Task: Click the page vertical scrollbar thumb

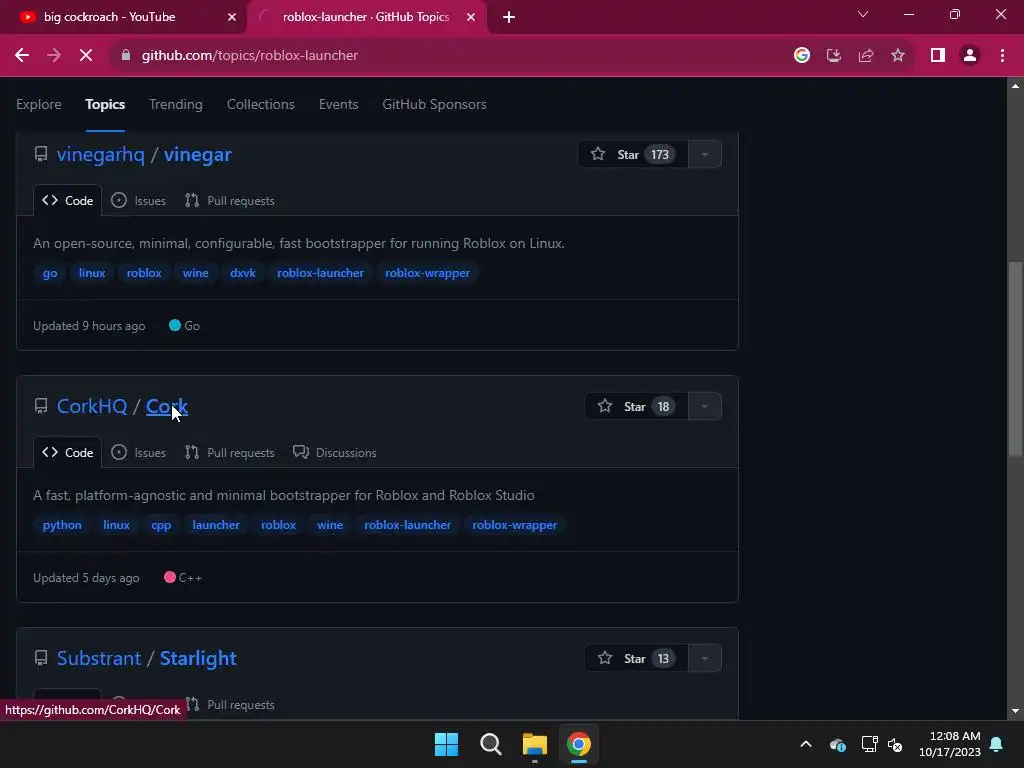Action: (1015, 359)
